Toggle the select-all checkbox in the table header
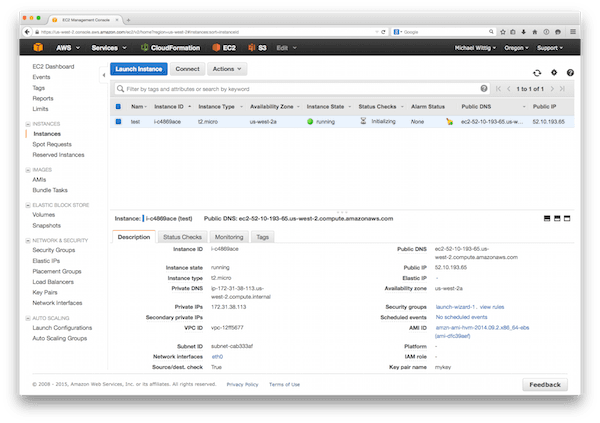This screenshot has height=423, width=600. coord(118,106)
